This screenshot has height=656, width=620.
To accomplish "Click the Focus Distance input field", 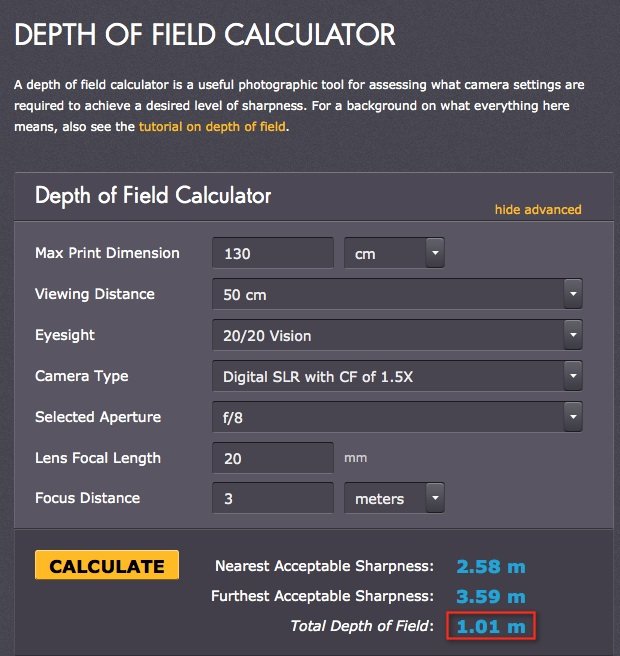I will (x=272, y=498).
